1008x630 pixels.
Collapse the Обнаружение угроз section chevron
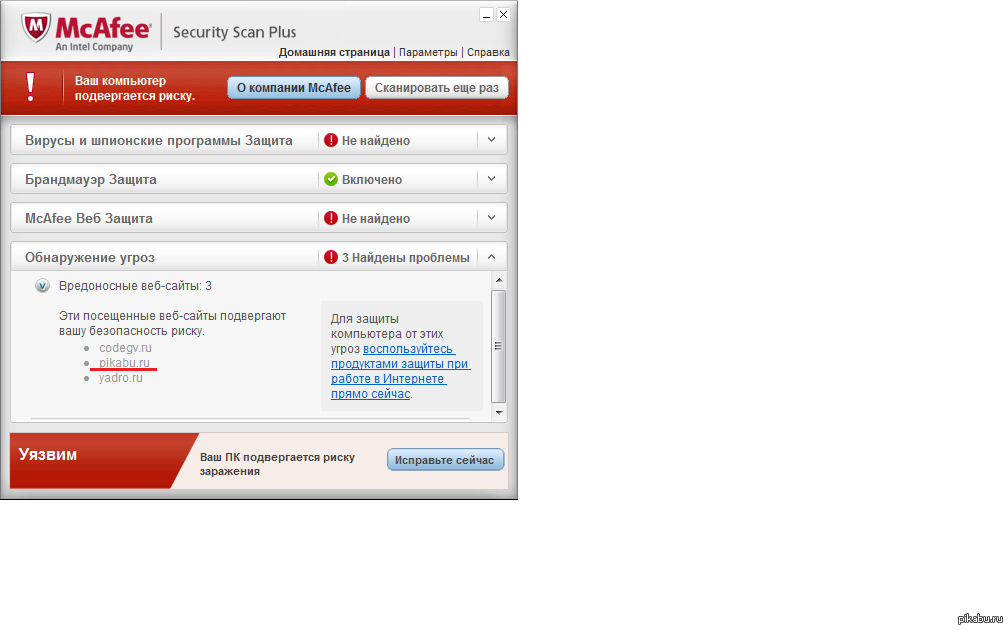[491, 257]
